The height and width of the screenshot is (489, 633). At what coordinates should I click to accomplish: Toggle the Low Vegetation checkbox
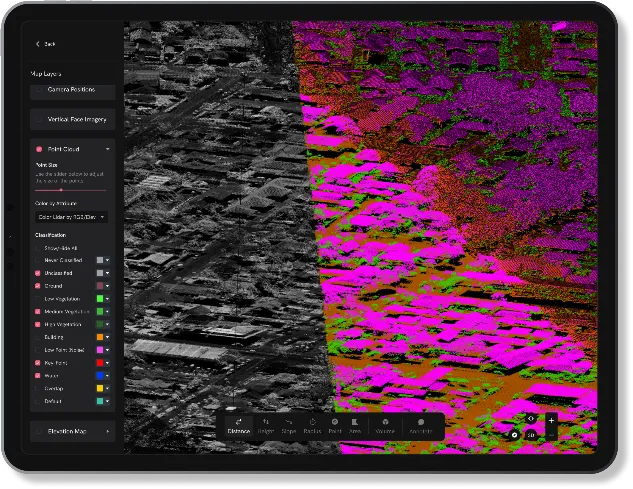click(38, 298)
